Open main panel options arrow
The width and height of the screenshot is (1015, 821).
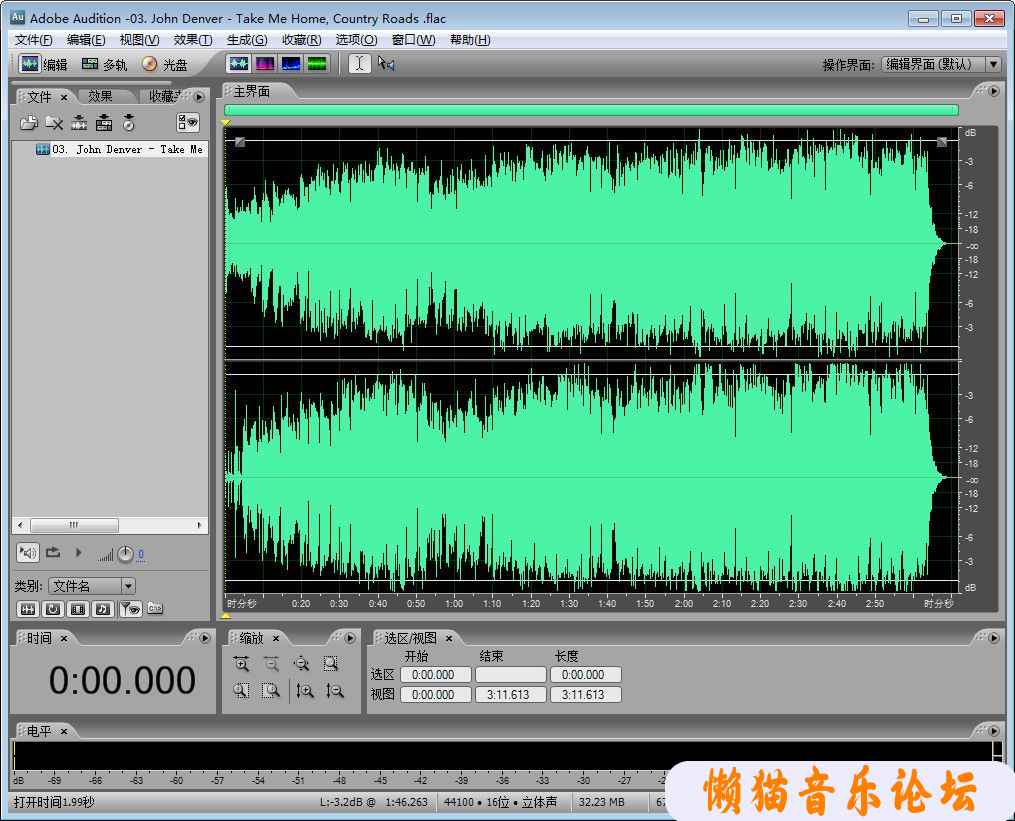(994, 91)
